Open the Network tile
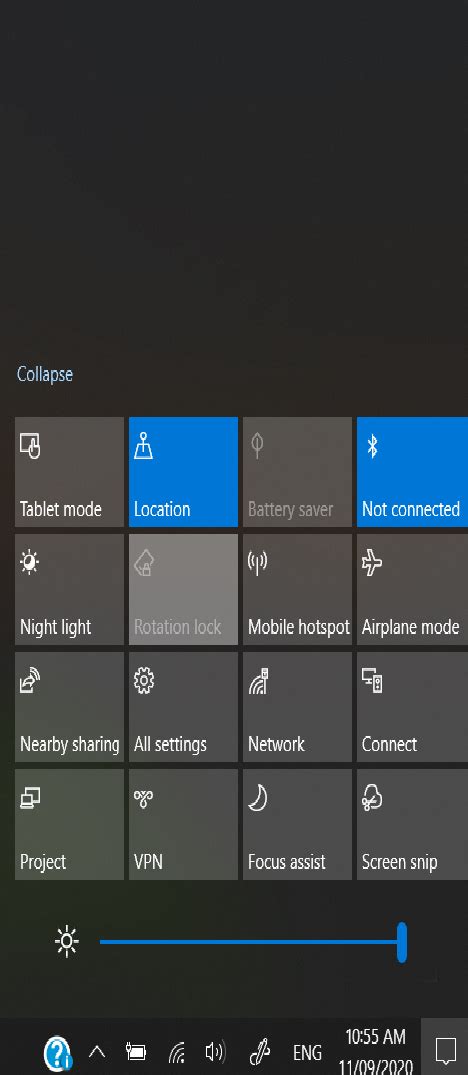 (x=297, y=707)
